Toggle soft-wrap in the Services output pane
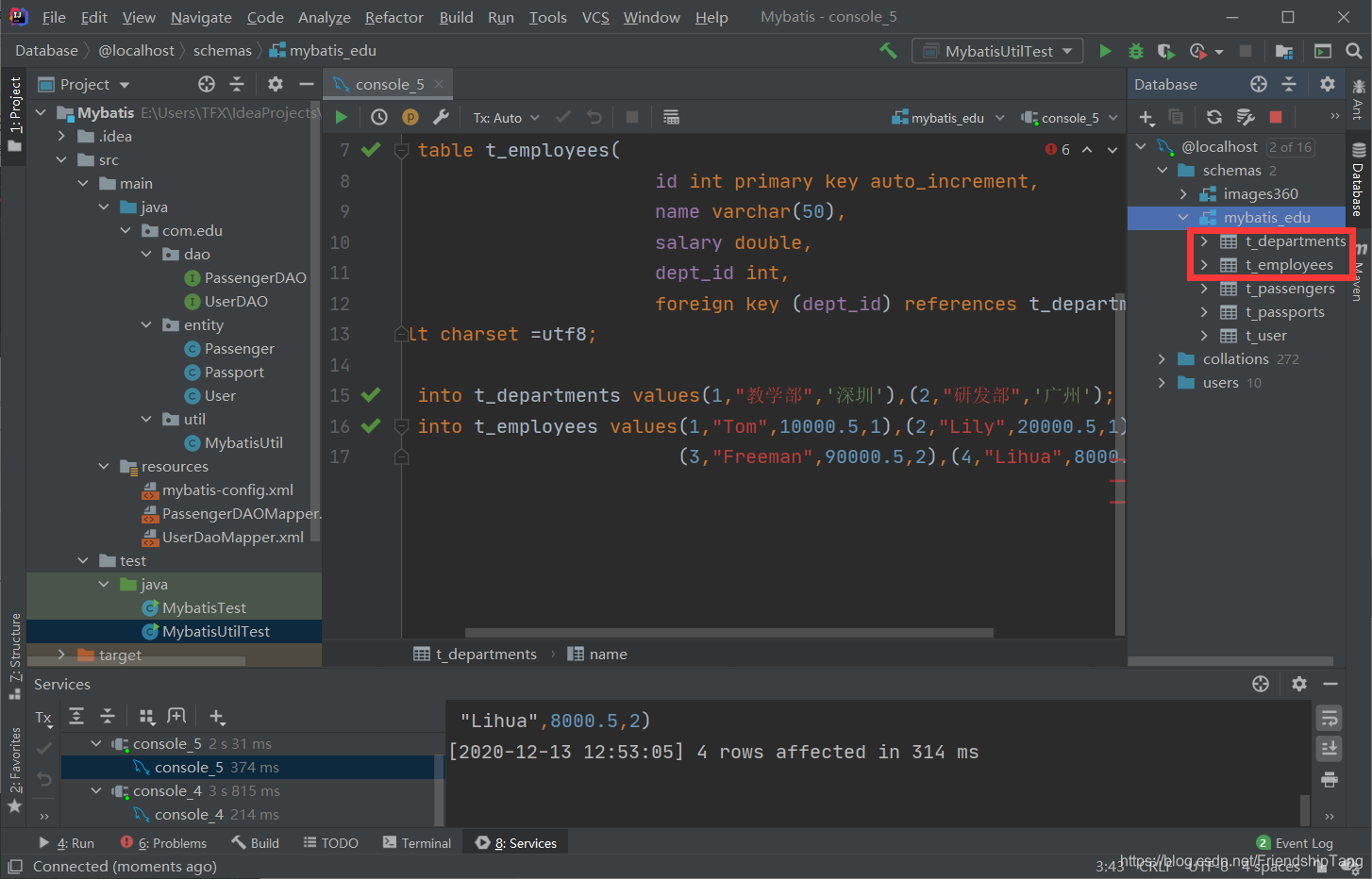Screen dimensions: 1372x879 [1330, 719]
